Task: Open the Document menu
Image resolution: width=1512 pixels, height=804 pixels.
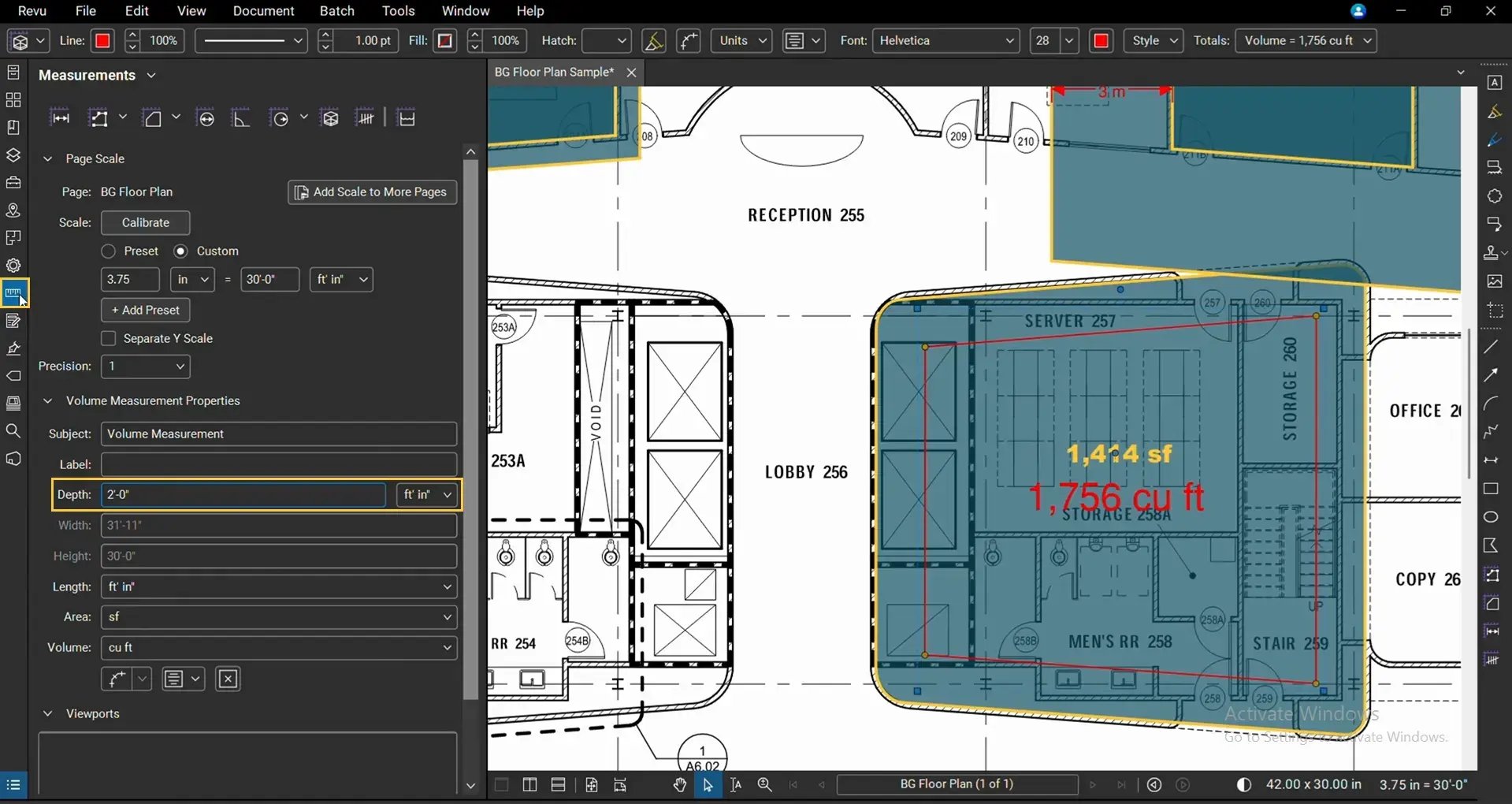Action: tap(263, 11)
